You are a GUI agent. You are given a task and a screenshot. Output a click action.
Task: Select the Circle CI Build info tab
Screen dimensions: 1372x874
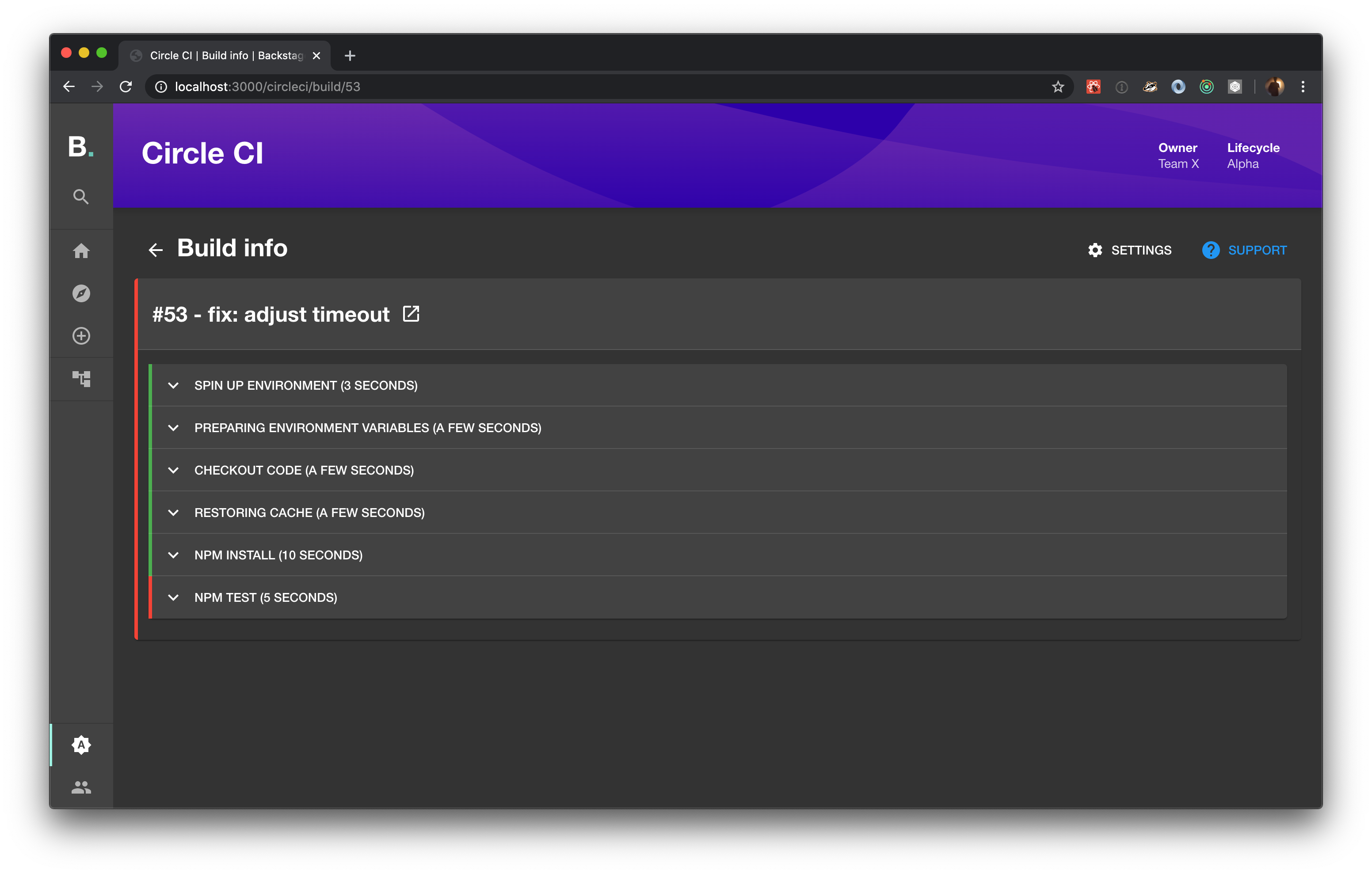tap(225, 55)
